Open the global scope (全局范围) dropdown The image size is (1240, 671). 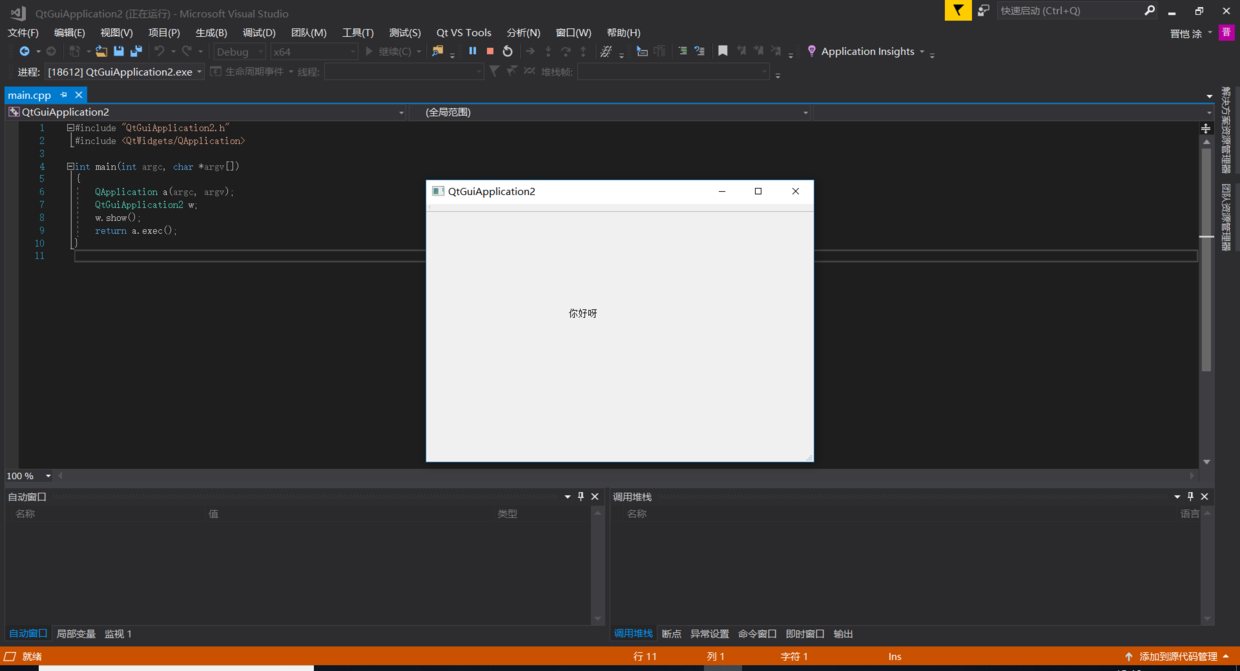pyautogui.click(x=615, y=112)
